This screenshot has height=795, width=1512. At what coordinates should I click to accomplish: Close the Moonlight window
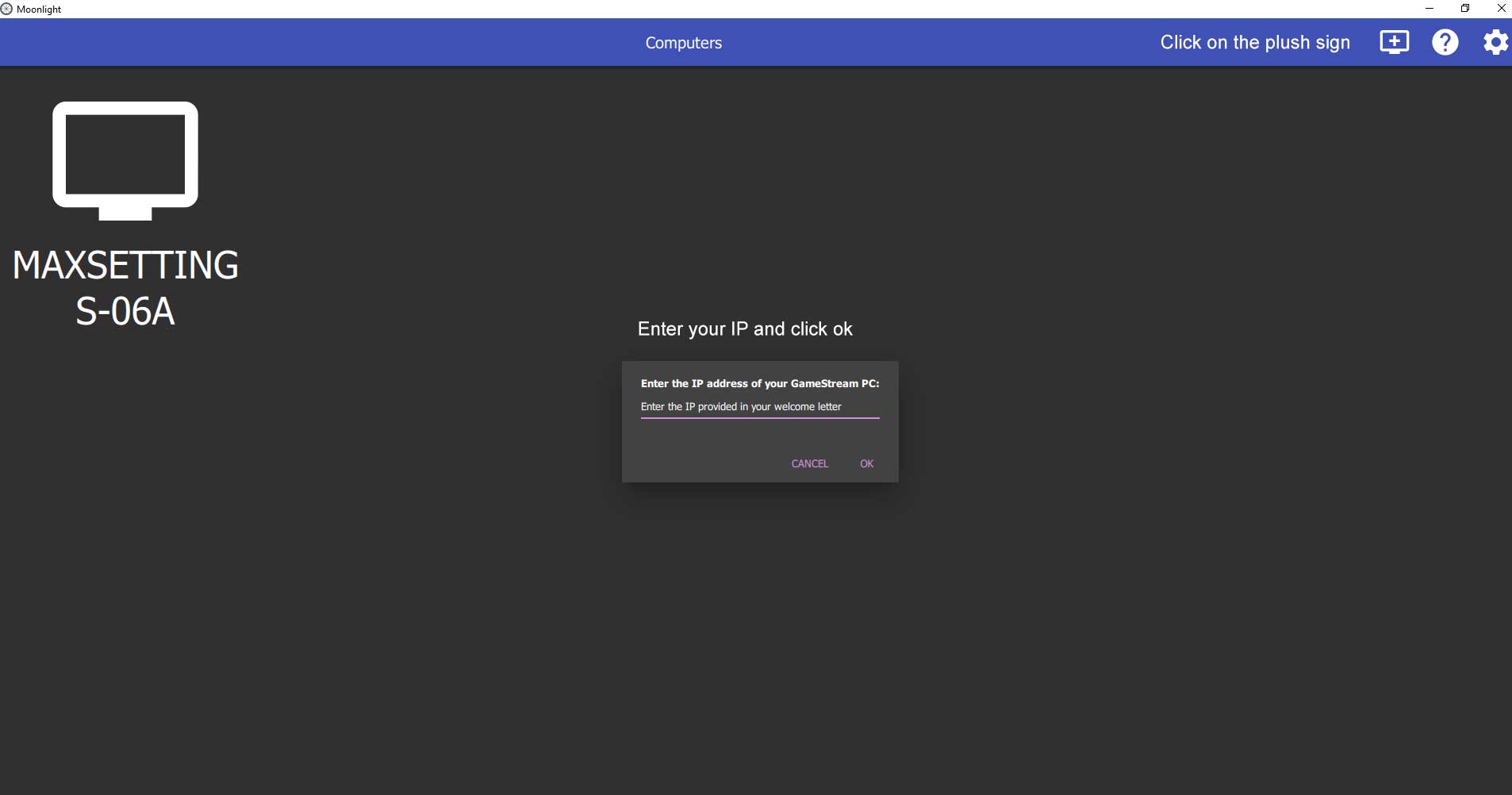coord(1501,9)
